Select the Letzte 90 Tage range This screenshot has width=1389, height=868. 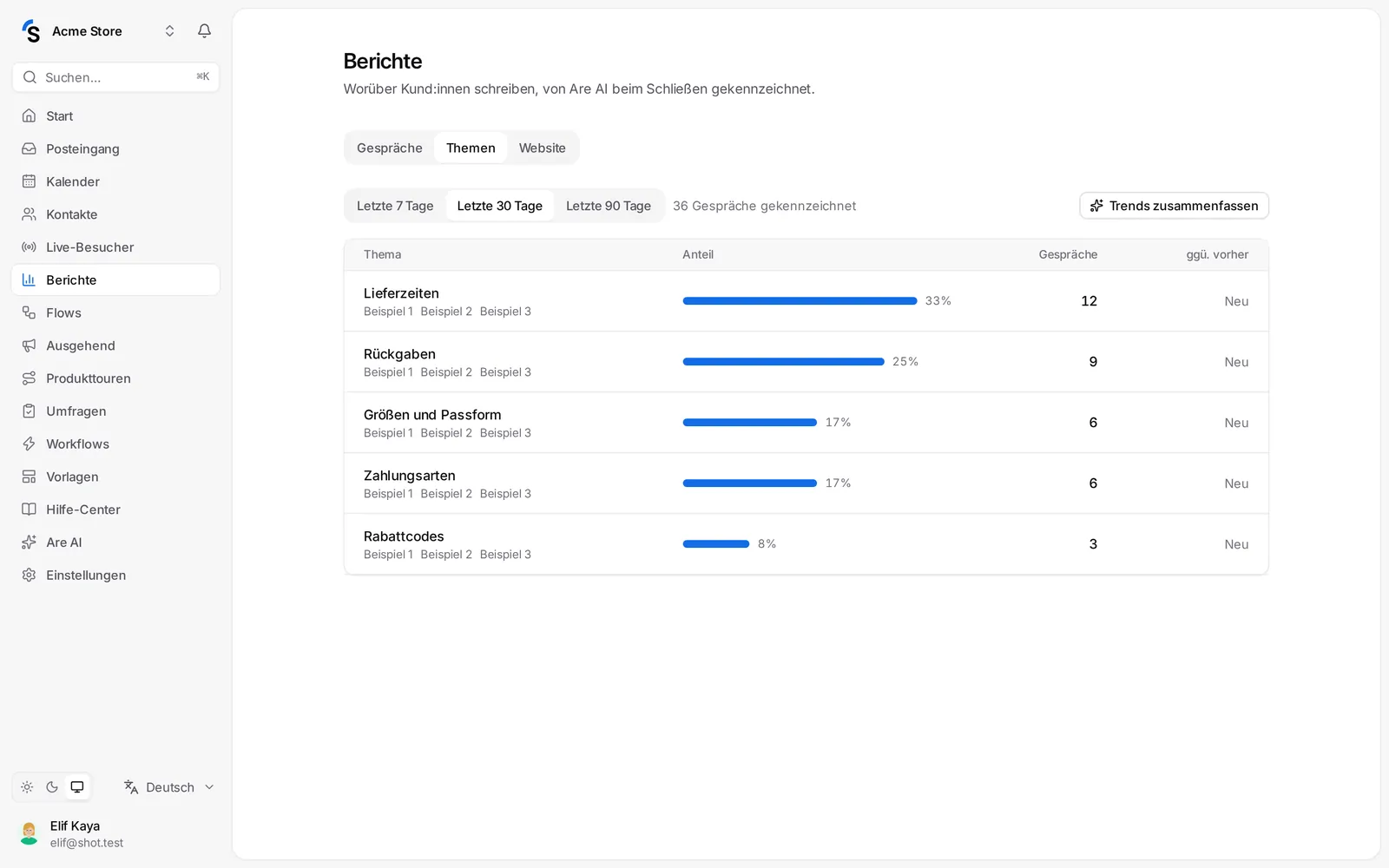[x=609, y=206]
